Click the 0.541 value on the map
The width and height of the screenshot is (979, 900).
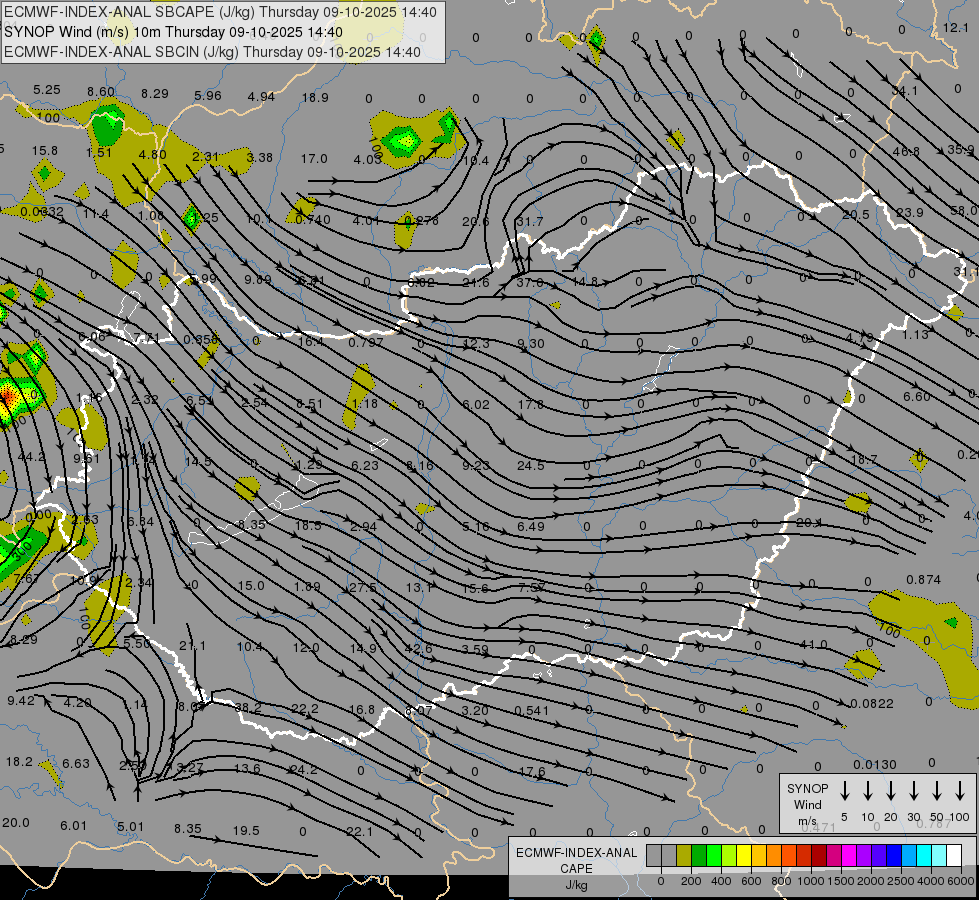click(x=532, y=710)
